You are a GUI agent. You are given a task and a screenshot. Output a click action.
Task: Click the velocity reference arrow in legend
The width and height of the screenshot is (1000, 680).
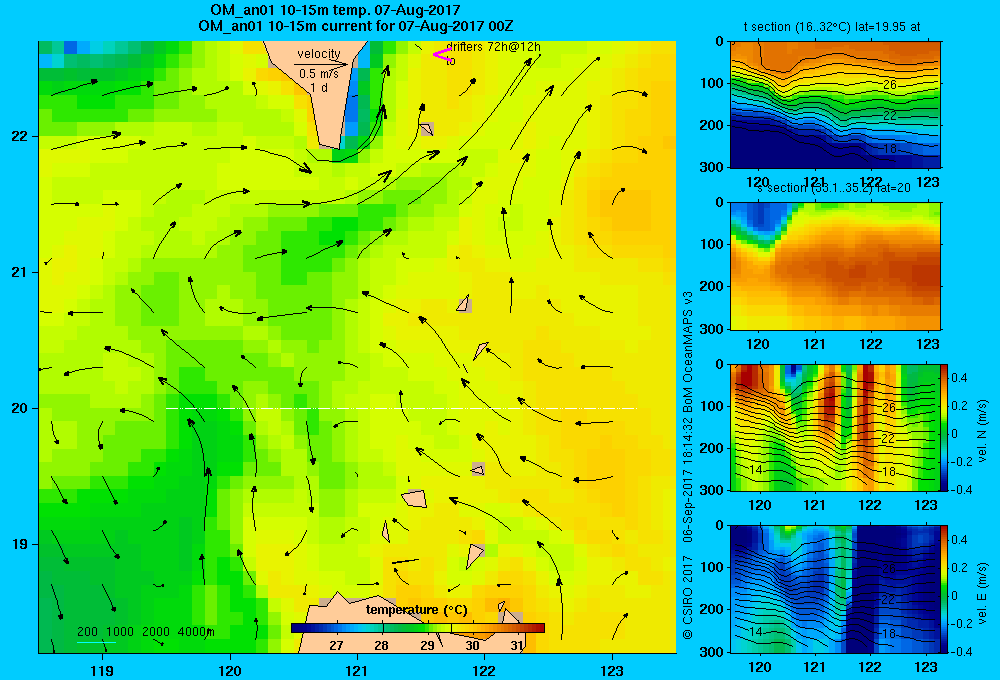tap(321, 64)
